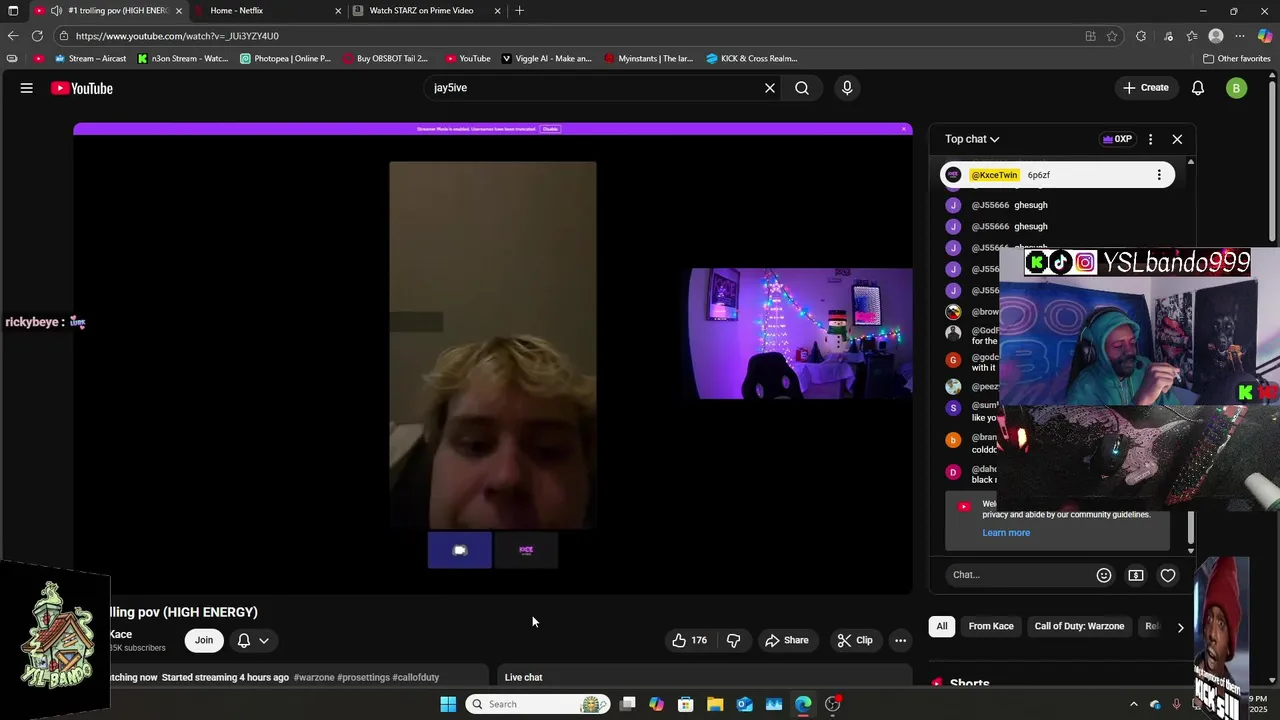Open Photopea bookmark

[286, 59]
